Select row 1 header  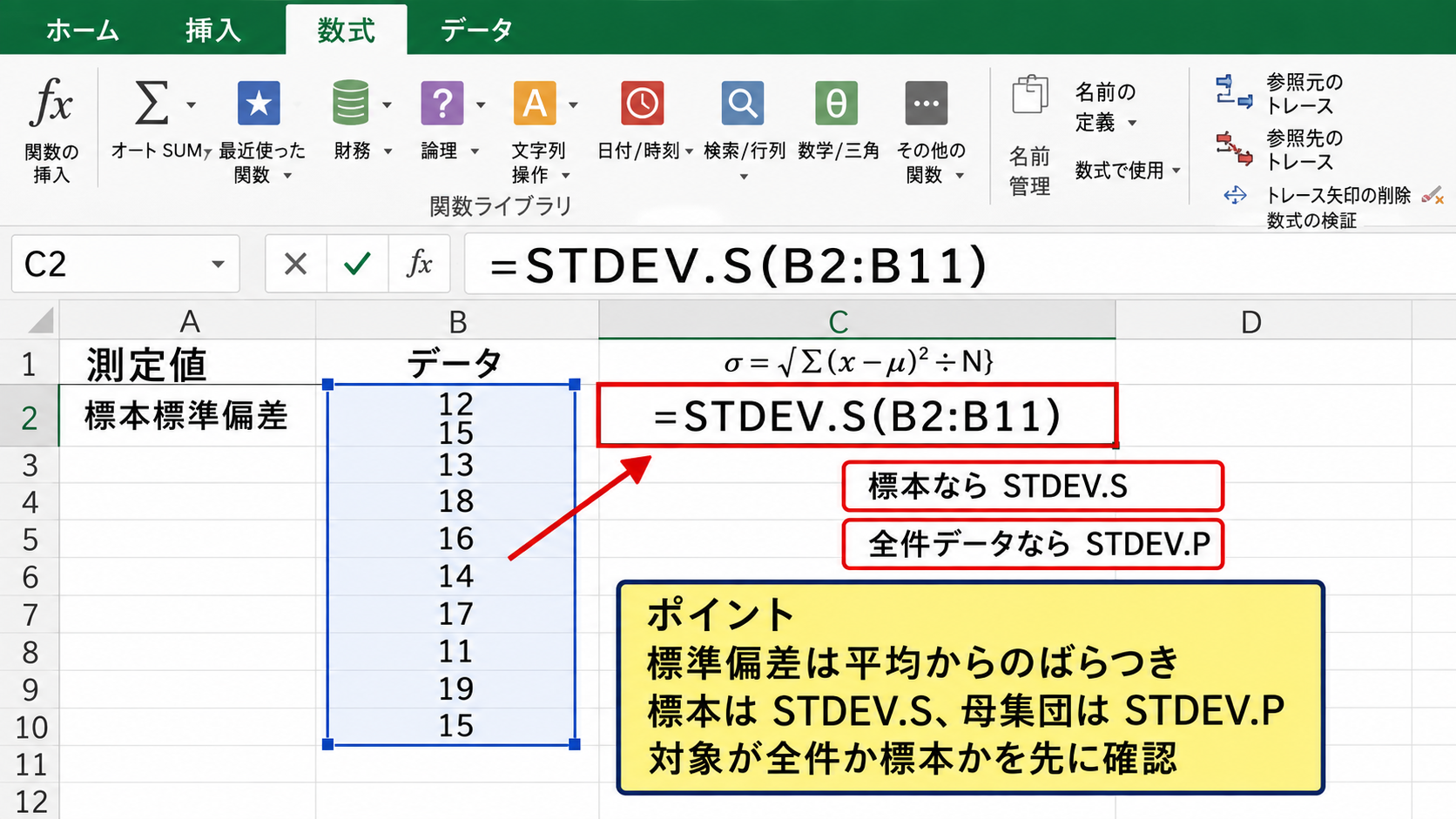point(30,363)
